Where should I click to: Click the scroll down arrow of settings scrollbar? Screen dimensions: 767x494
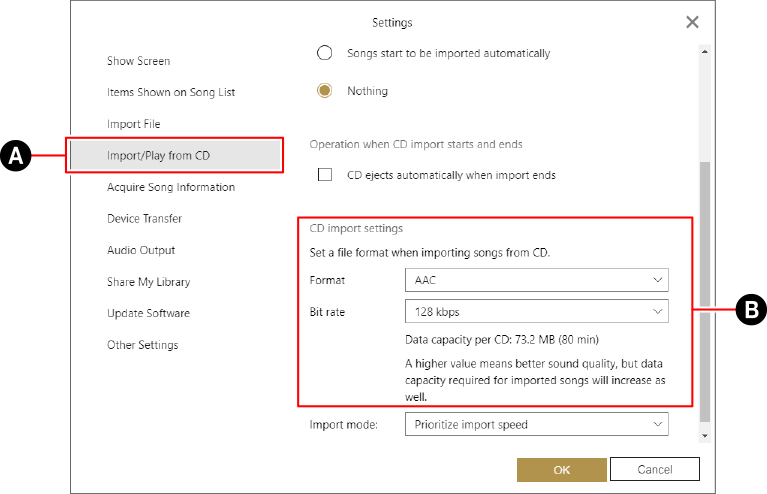(x=705, y=436)
